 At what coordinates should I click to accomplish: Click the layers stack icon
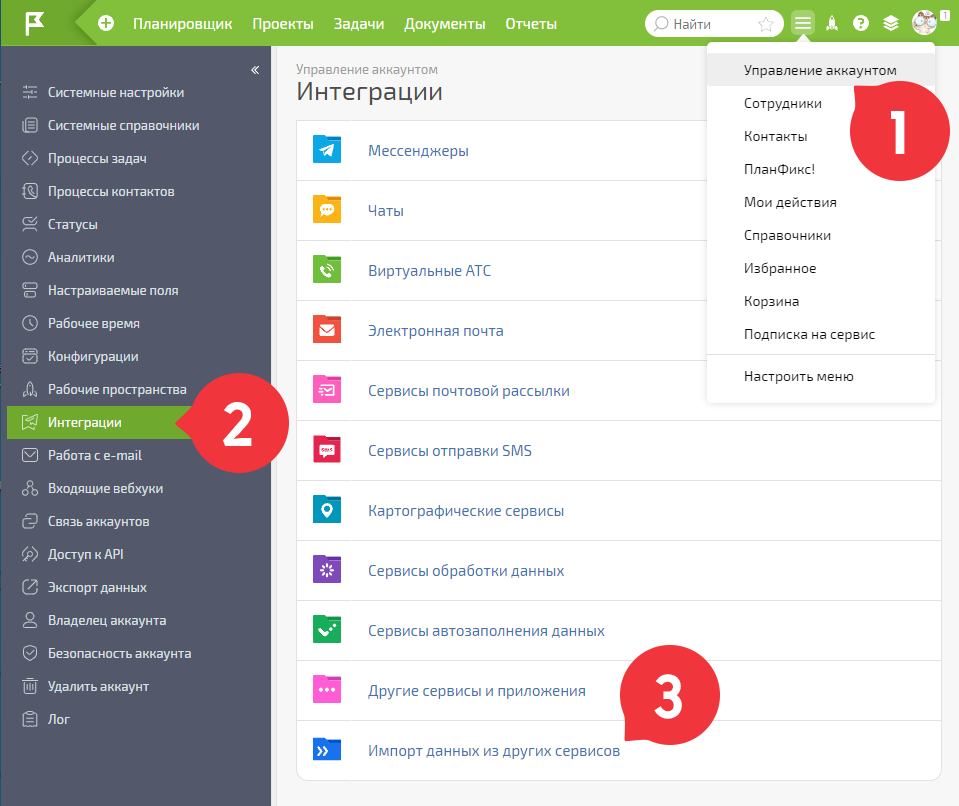[890, 23]
